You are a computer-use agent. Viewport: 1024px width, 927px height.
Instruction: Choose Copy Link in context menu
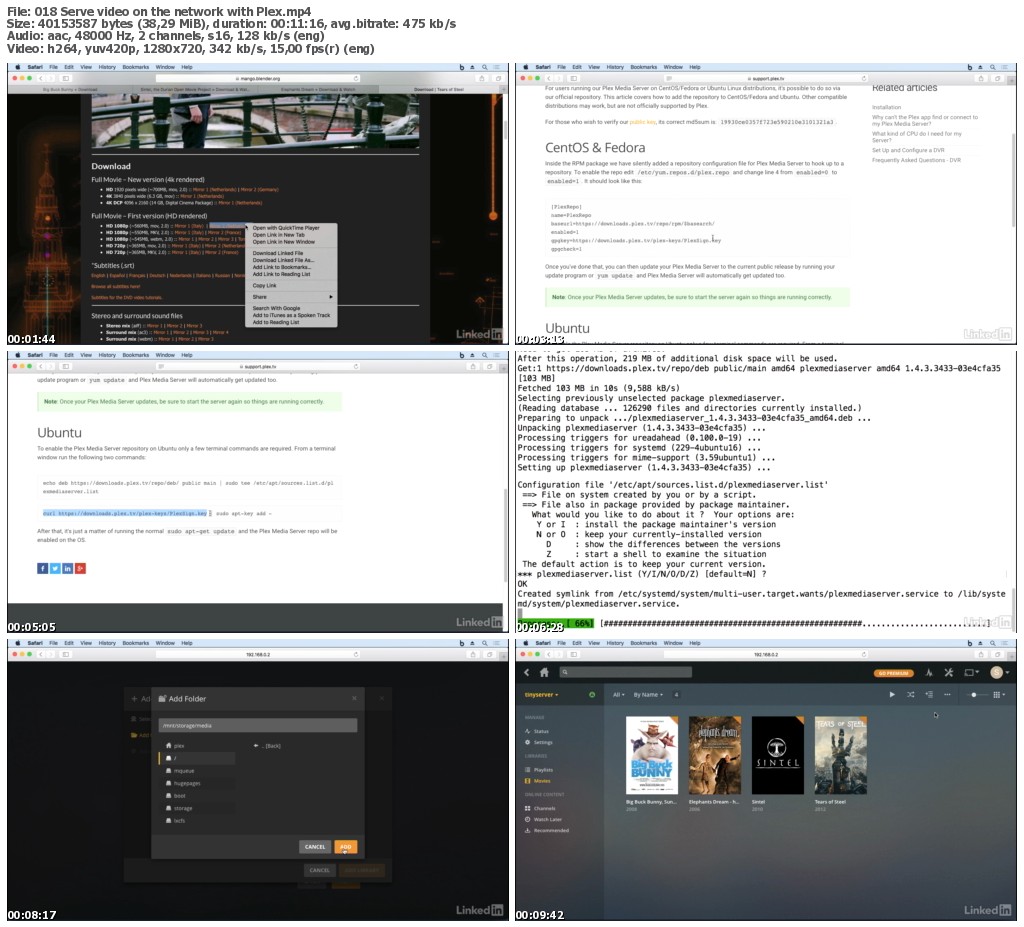click(292, 286)
